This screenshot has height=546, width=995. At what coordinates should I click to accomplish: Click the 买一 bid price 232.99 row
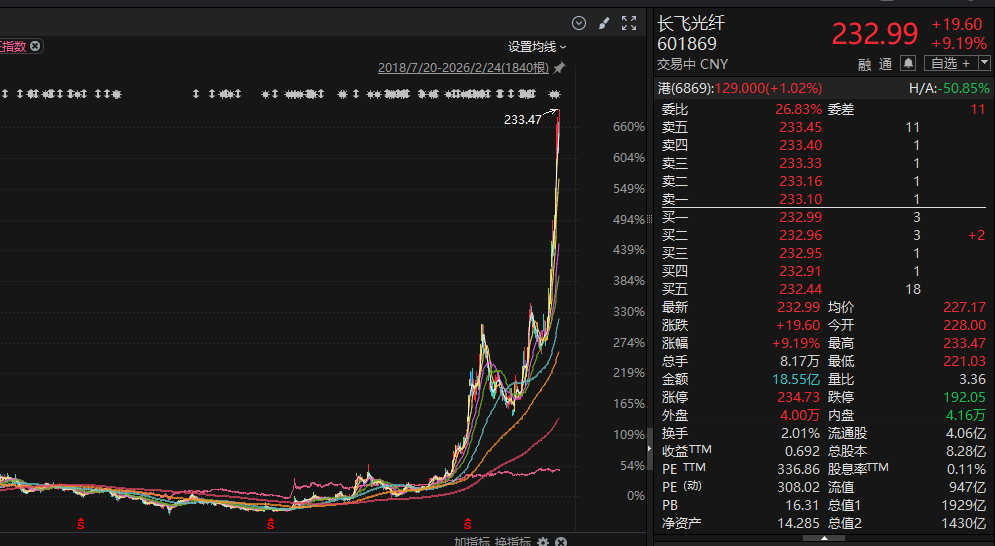[x=800, y=217]
